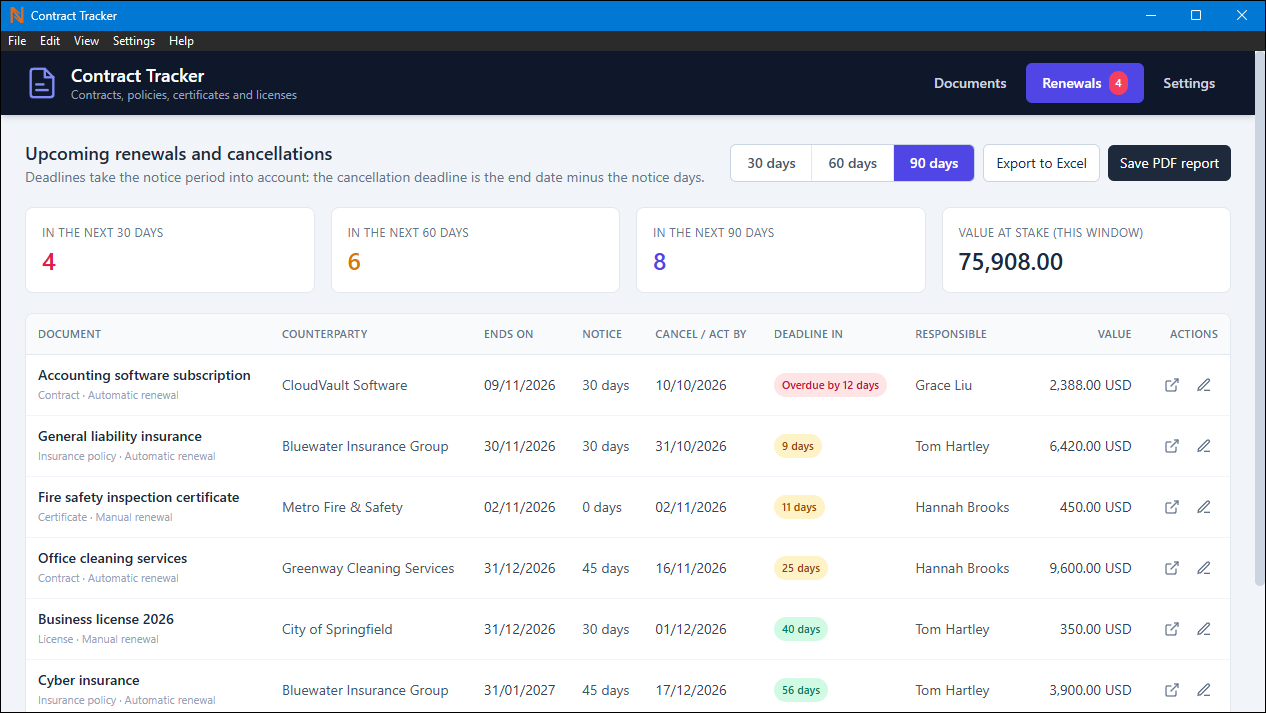This screenshot has width=1266, height=713.
Task: Click Greenway Cleaning Services cell
Action: [368, 568]
